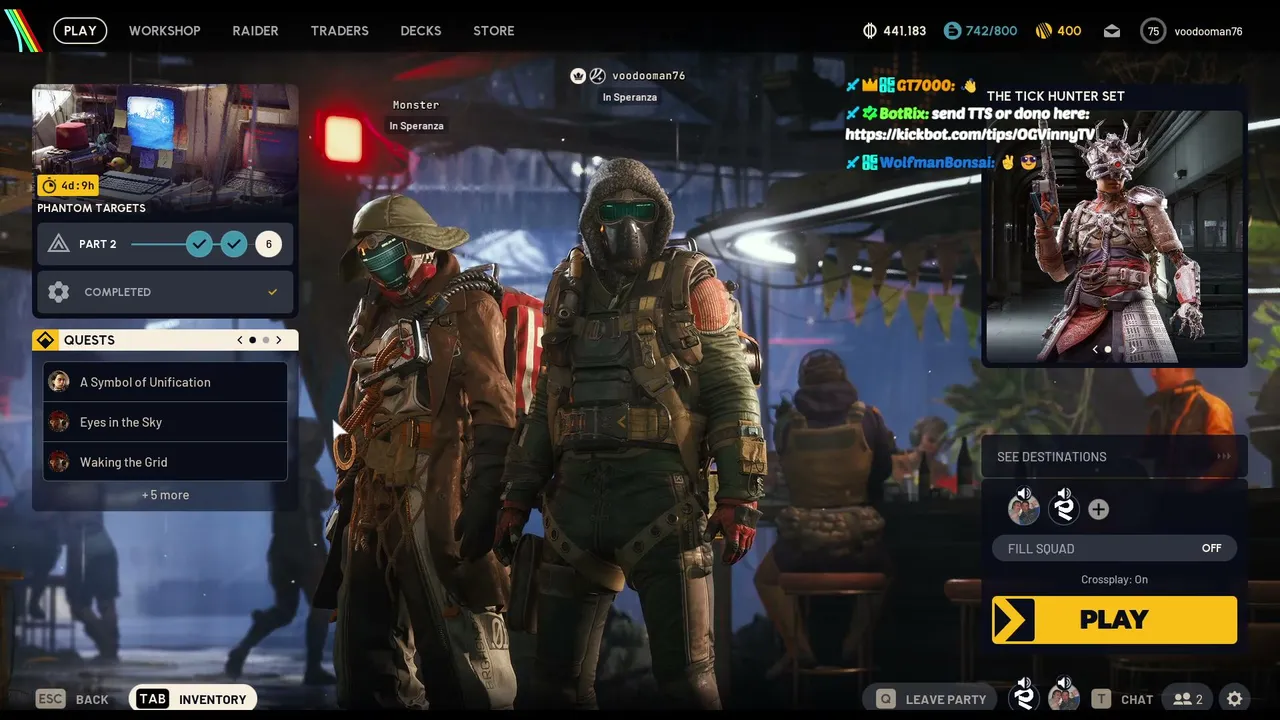Click the second checkmark on Part 2 progress

pos(234,244)
